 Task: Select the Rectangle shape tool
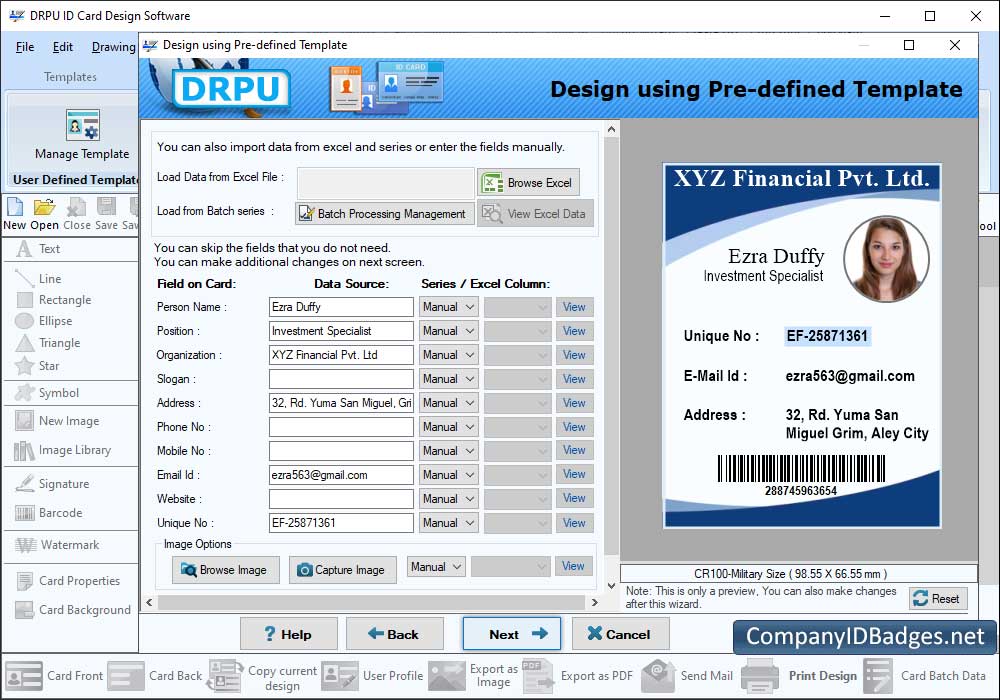coord(54,300)
